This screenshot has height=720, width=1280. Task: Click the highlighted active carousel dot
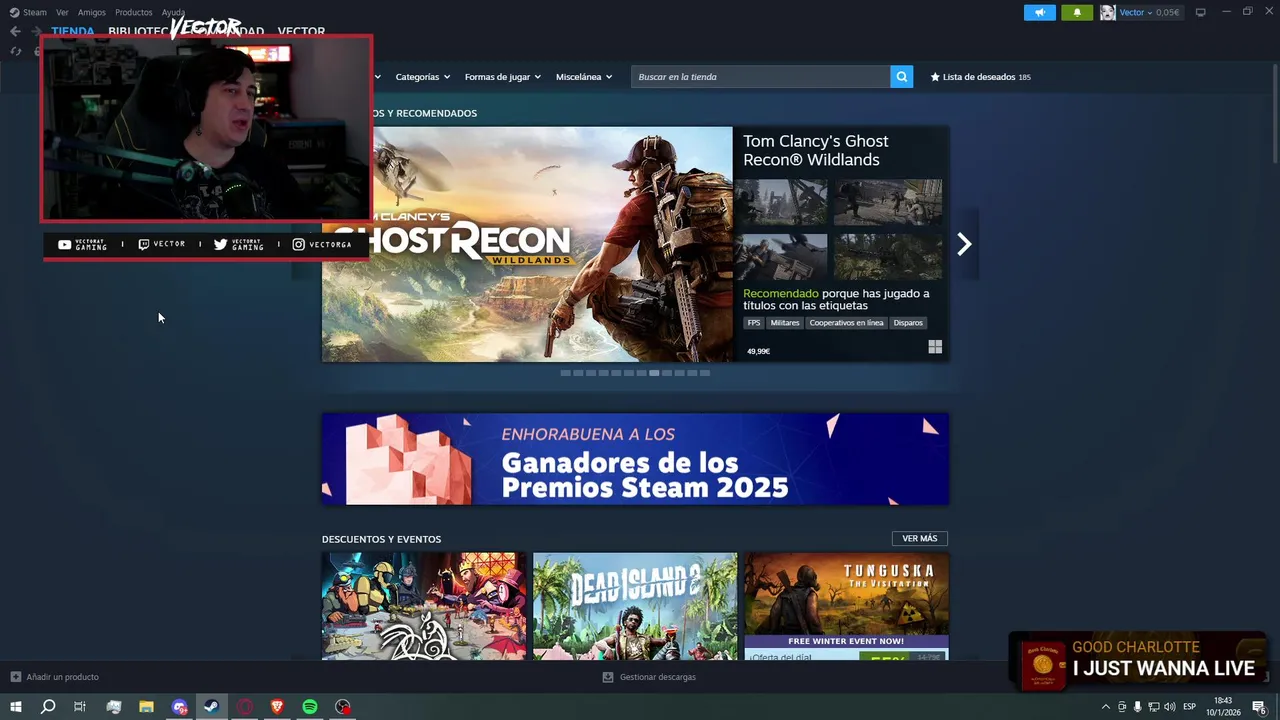[654, 373]
